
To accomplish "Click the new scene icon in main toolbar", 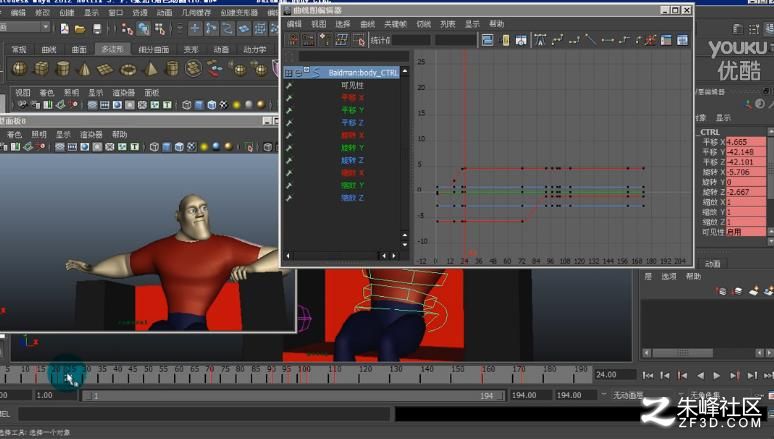I will coord(65,29).
